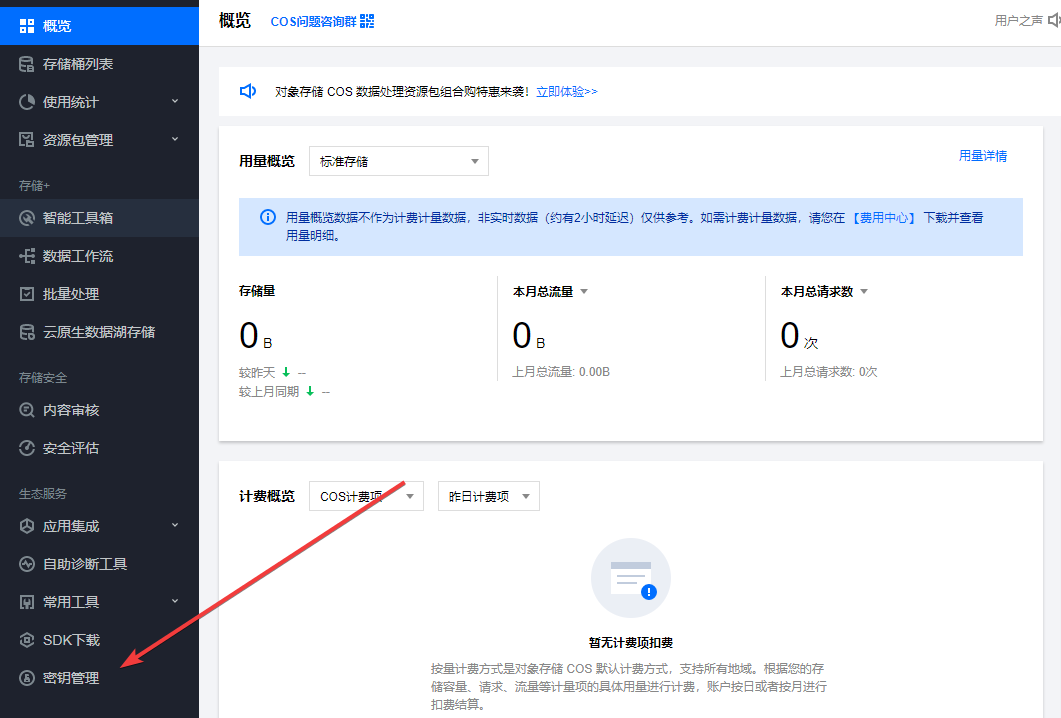Open 用量详情 usage details
Screen dimensions: 1061x718
click(x=982, y=157)
